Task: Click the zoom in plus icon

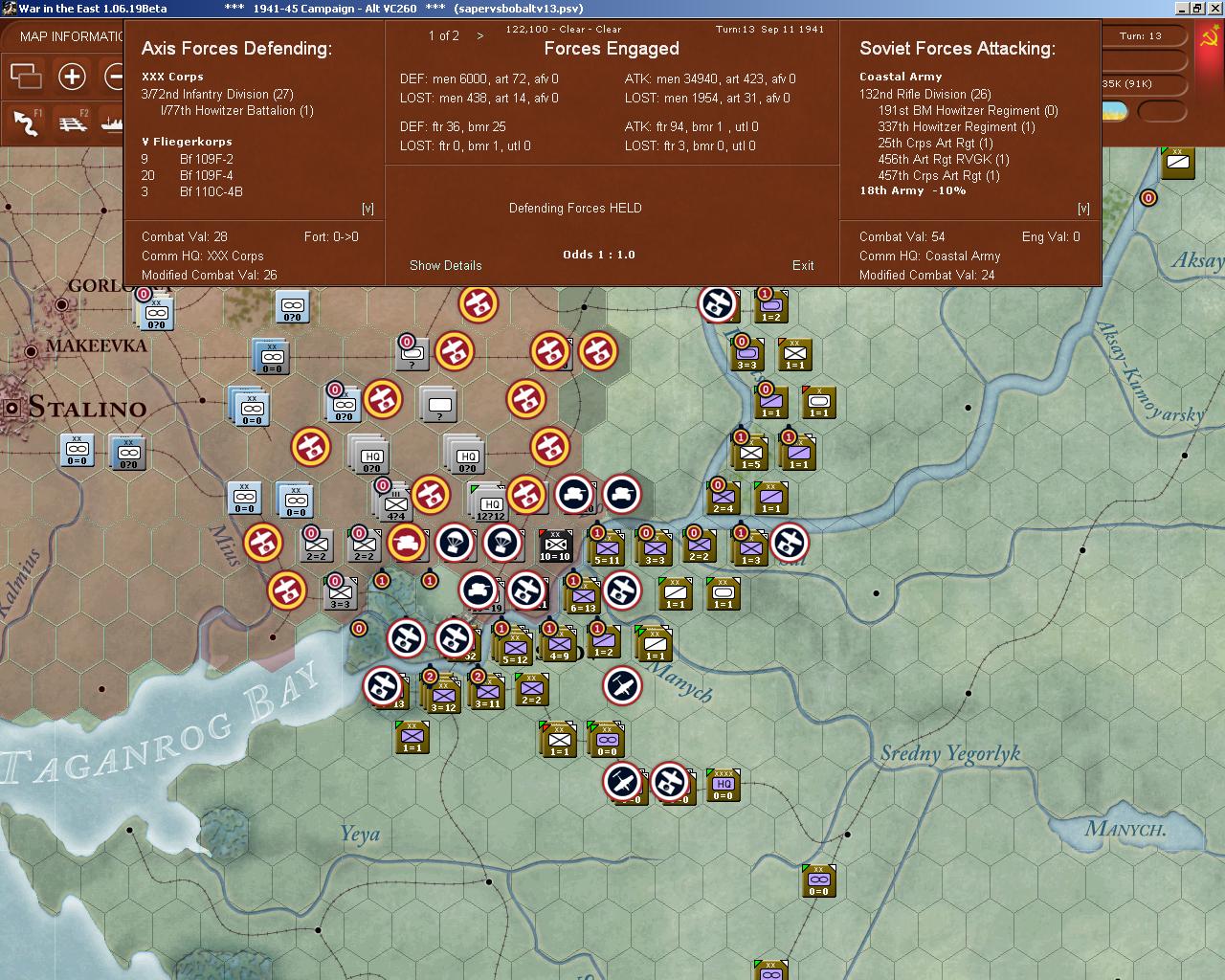Action: pyautogui.click(x=72, y=77)
